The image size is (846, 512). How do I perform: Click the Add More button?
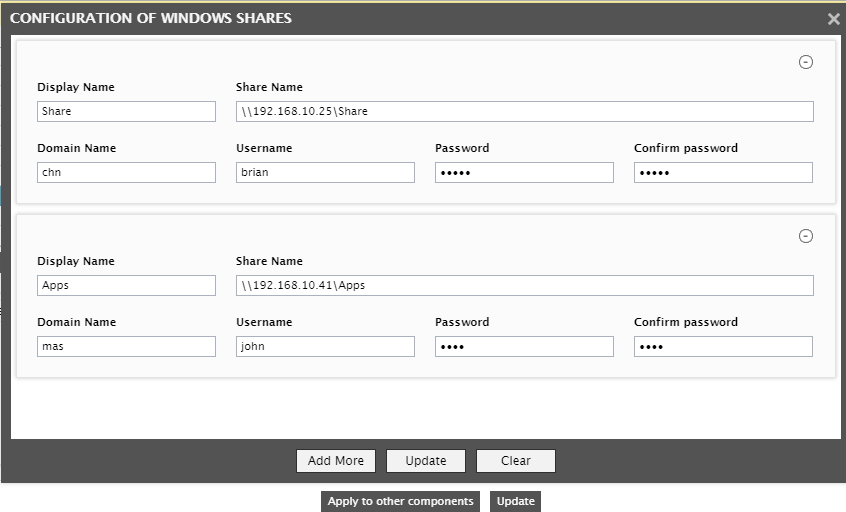(x=336, y=461)
